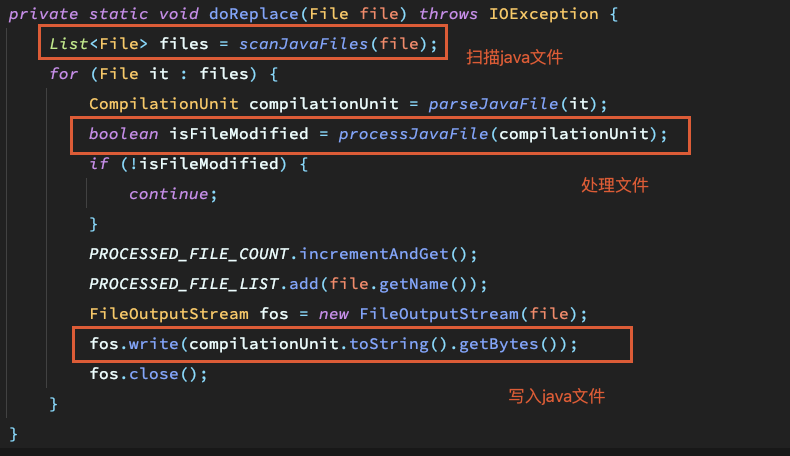Click processJavaFile method call
This screenshot has width=790, height=456.
[413, 134]
